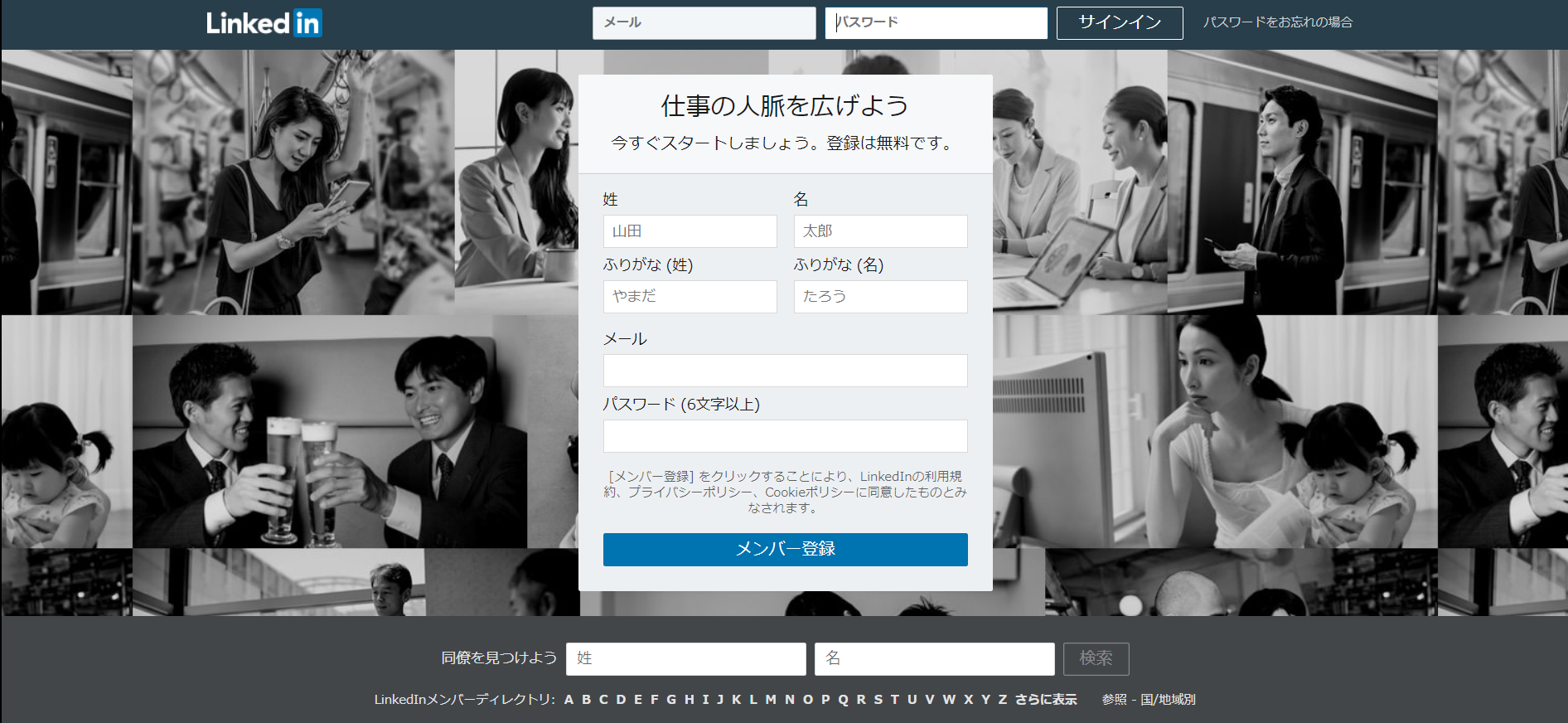The height and width of the screenshot is (723, 1568).
Task: Open member directory letter X
Action: tap(968, 700)
